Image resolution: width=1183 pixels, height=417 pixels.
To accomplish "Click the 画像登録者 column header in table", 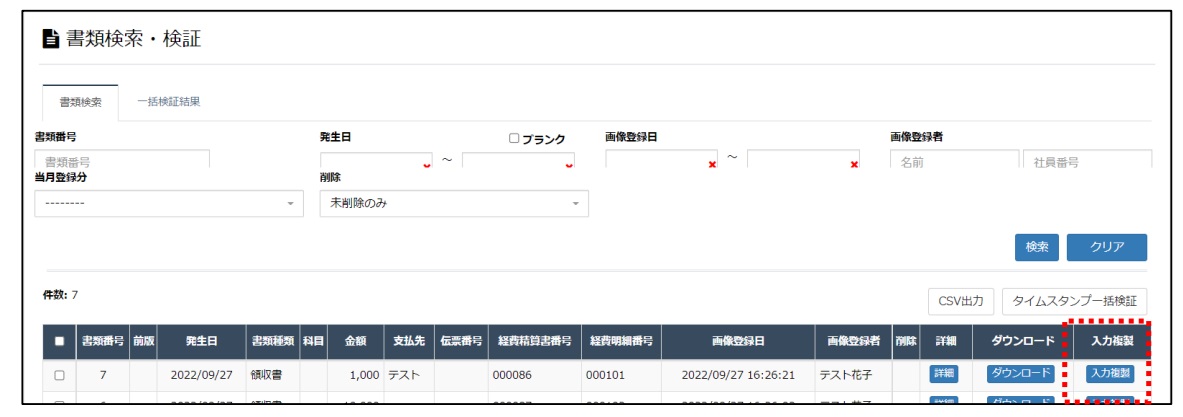I will (x=853, y=341).
